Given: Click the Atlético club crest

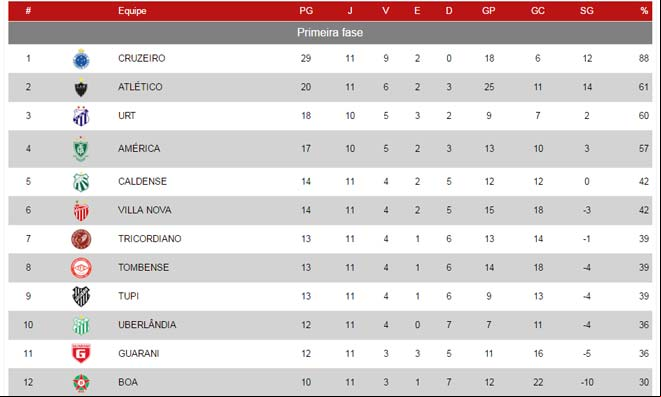Looking at the screenshot, I should coord(81,88).
